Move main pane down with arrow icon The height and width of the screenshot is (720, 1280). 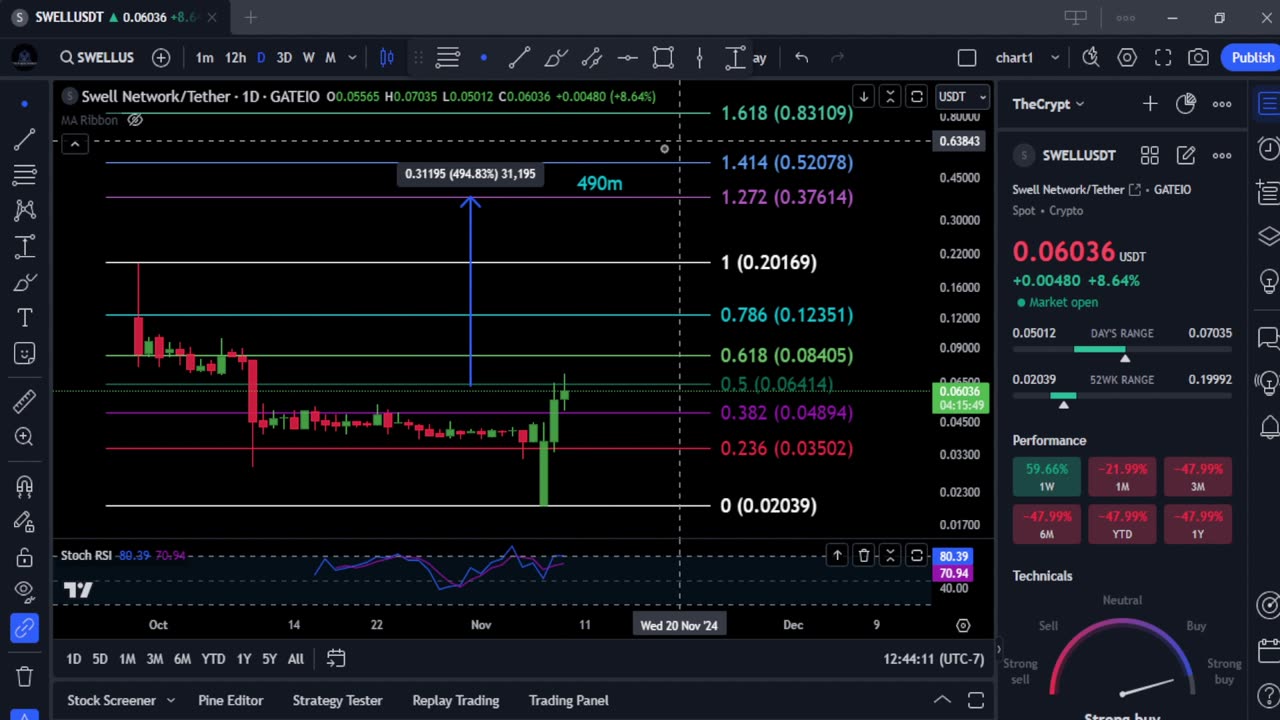(863, 97)
